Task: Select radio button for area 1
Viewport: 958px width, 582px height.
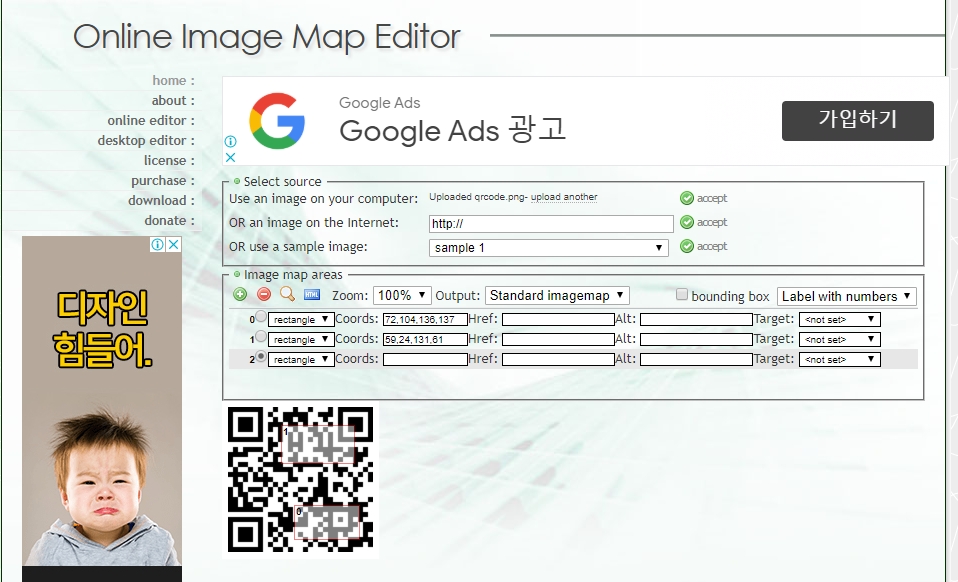Action: pyautogui.click(x=261, y=336)
